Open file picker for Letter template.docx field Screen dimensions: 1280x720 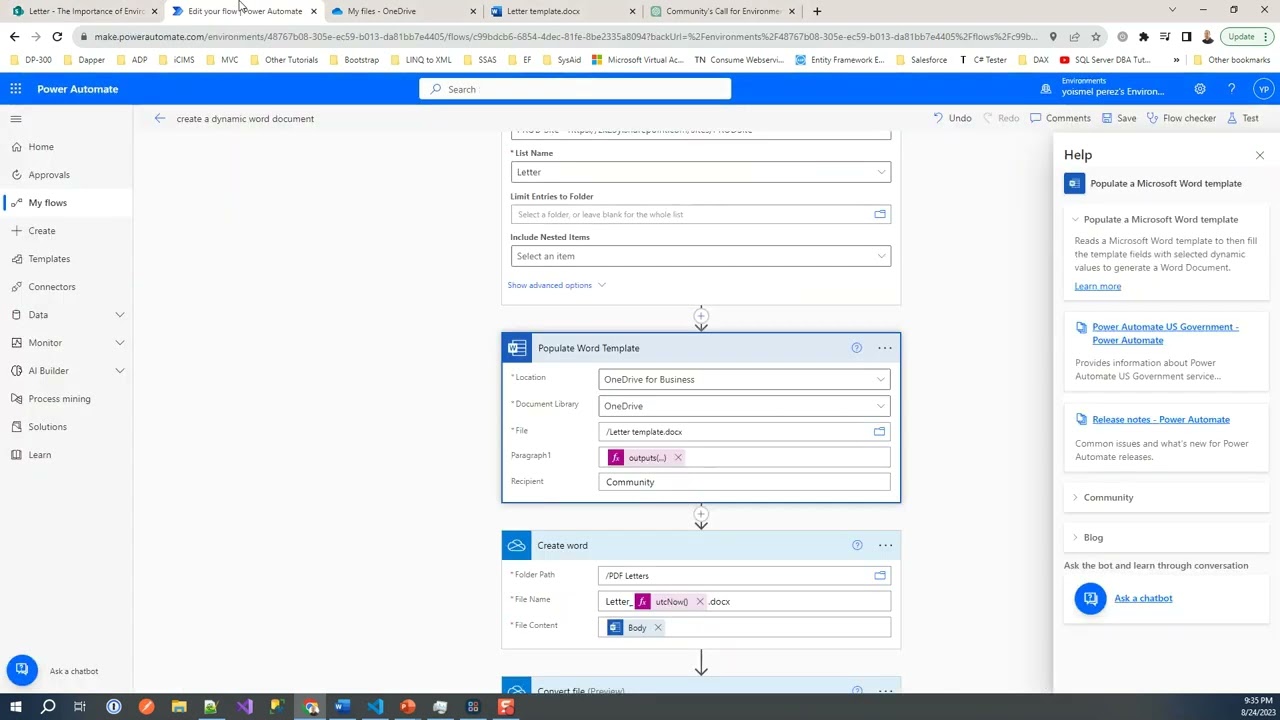pos(879,432)
